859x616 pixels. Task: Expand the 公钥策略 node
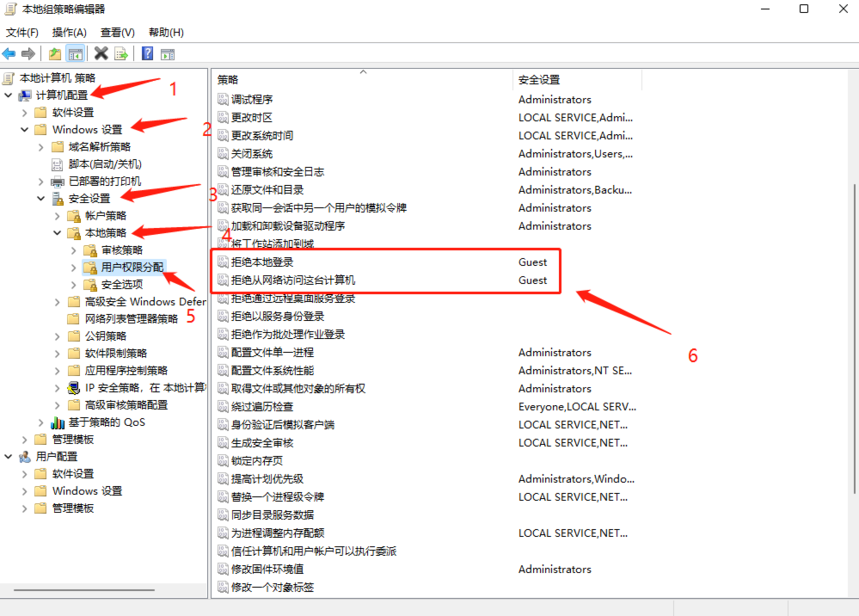coord(57,336)
